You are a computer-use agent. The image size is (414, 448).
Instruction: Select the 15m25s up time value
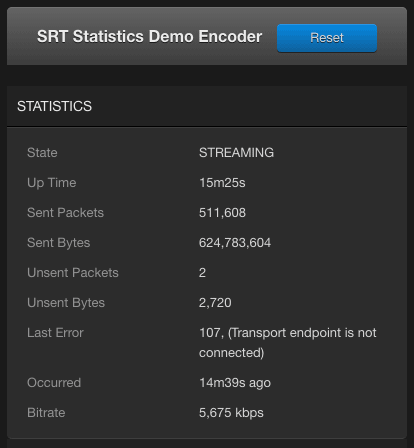(222, 183)
